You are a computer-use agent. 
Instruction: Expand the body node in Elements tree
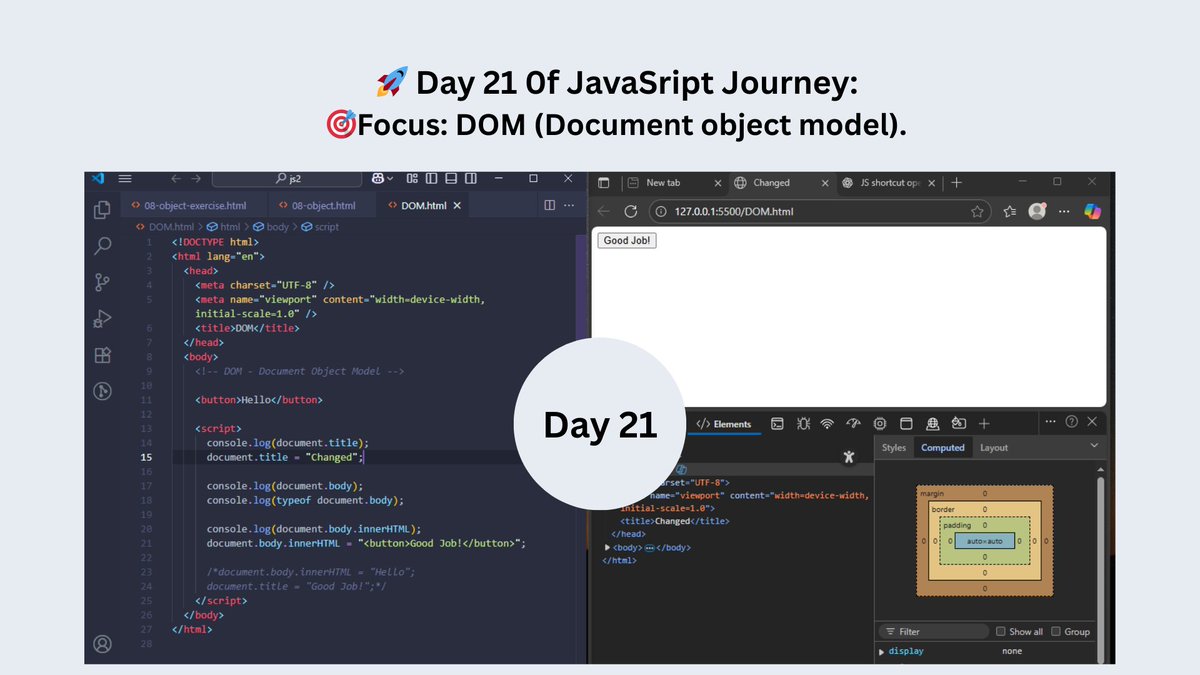point(607,548)
